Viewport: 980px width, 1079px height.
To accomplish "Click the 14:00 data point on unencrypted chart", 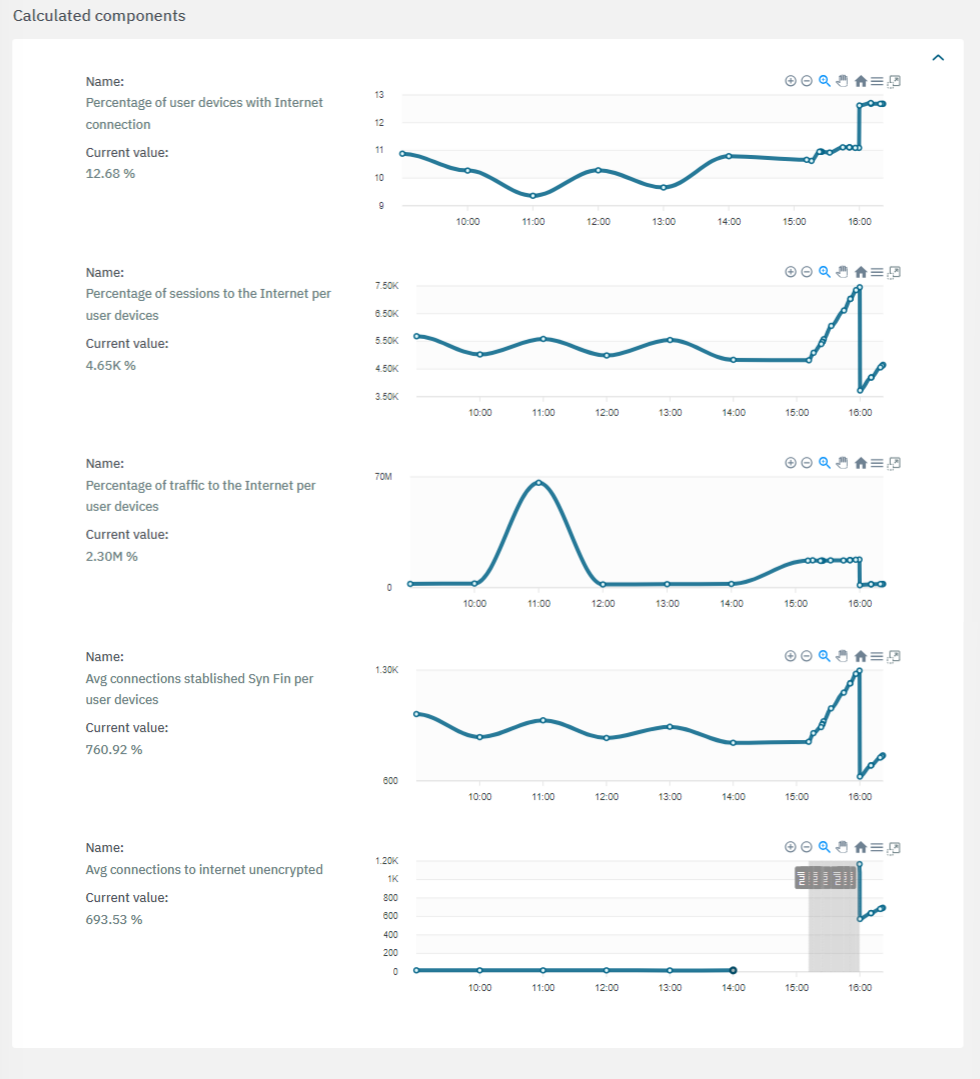I will 733,970.
